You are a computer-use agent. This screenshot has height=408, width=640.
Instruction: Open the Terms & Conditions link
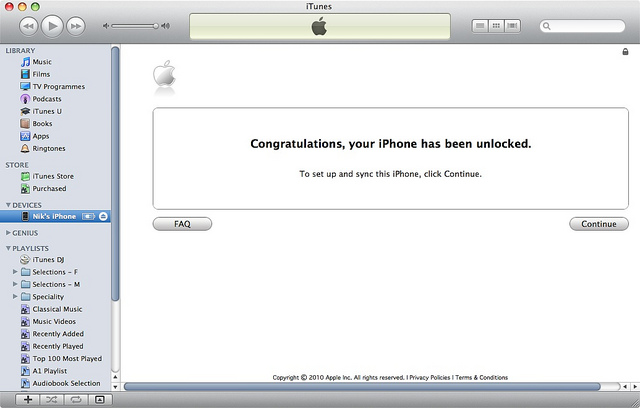pyautogui.click(x=482, y=378)
